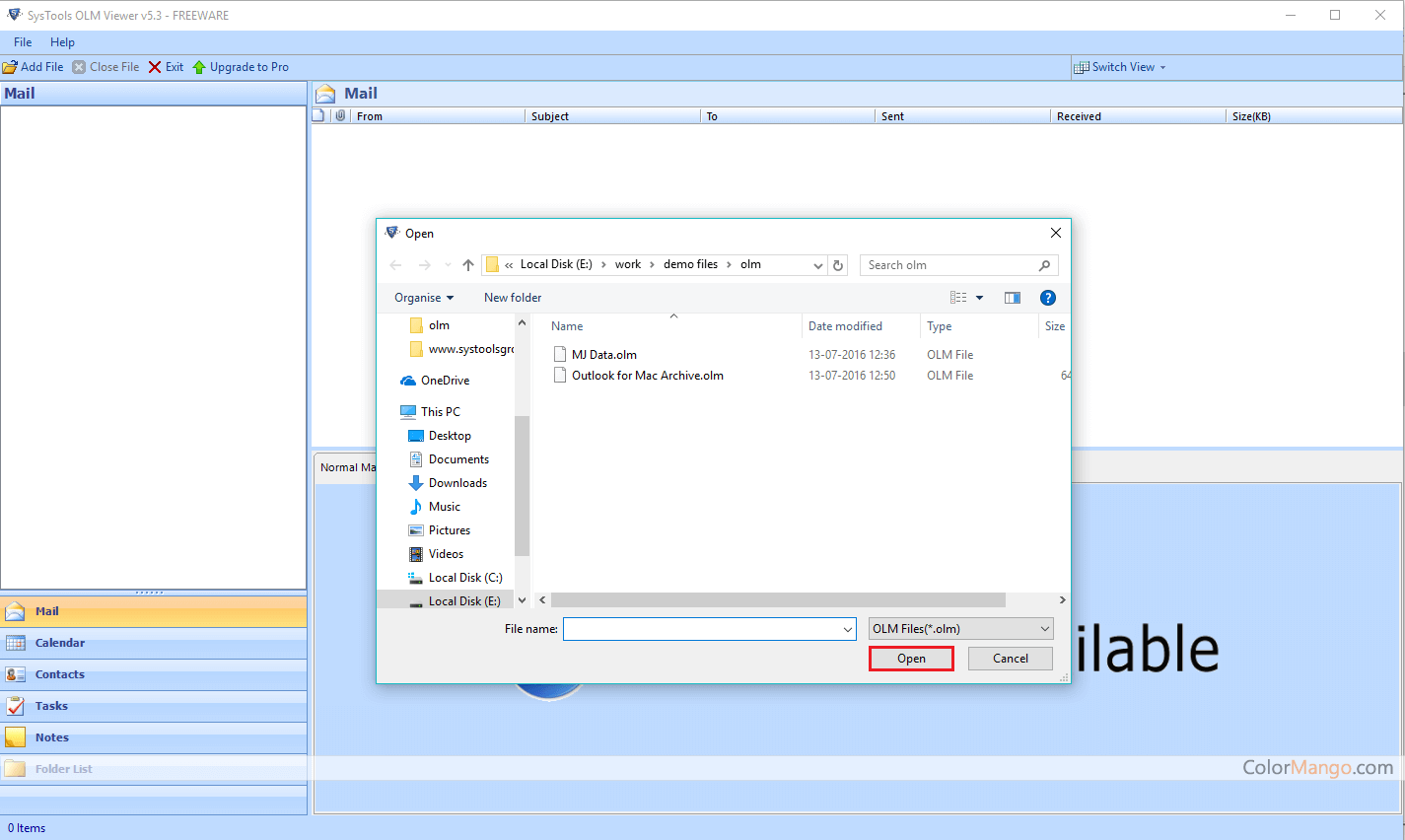
Task: Open the Organise dropdown menu
Action: pos(424,298)
